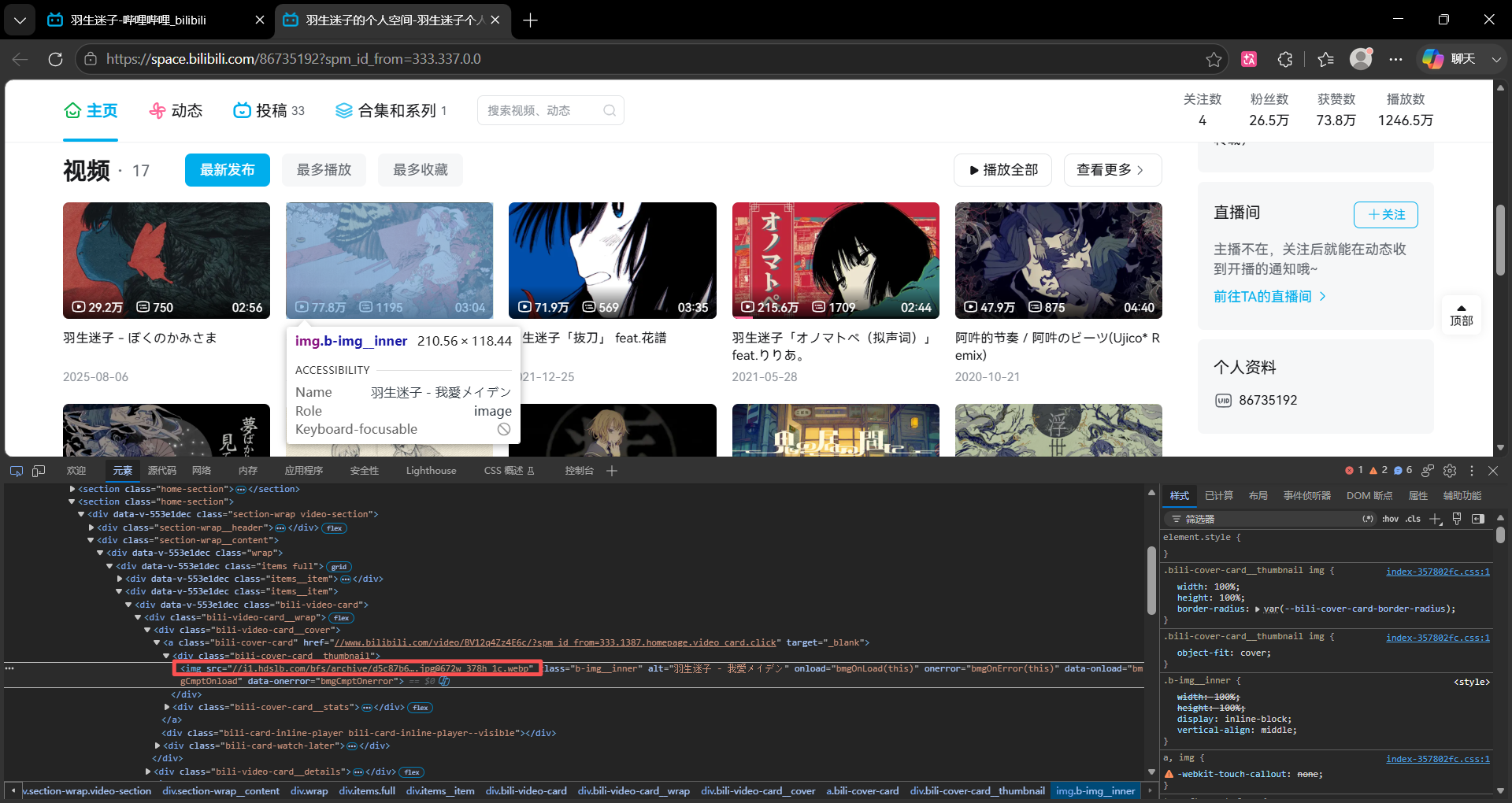This screenshot has height=803, width=1512.
Task: Click the new style rule plus icon
Action: pyautogui.click(x=1436, y=519)
